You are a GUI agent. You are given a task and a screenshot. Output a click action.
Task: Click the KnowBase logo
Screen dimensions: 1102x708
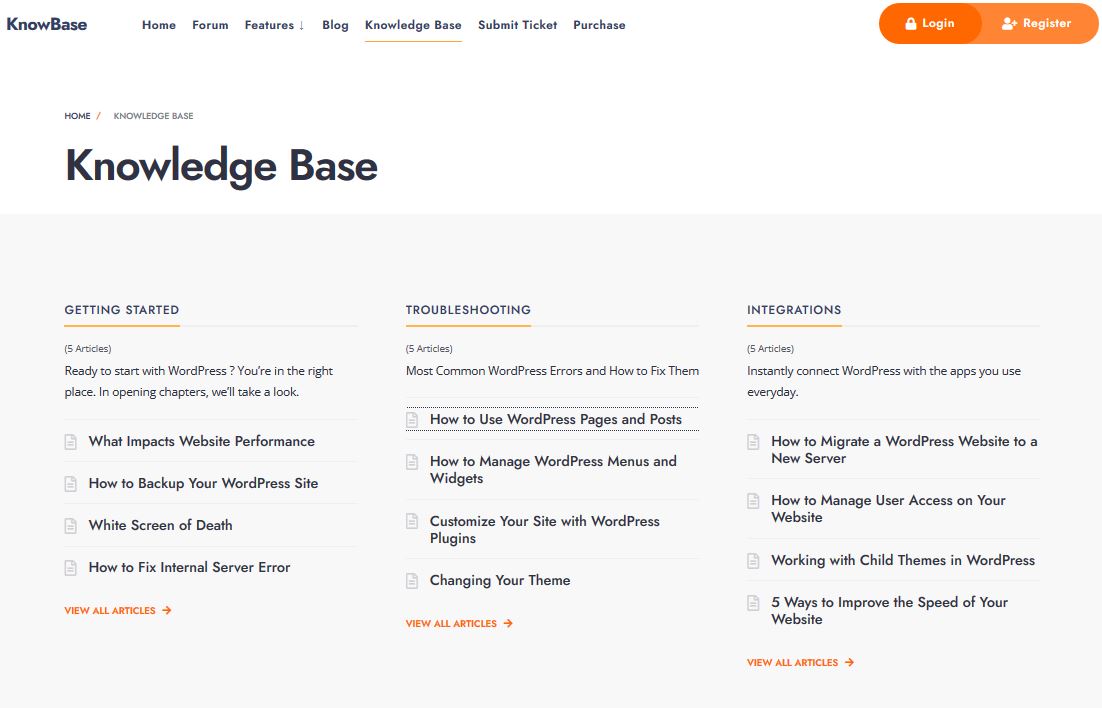(x=47, y=24)
